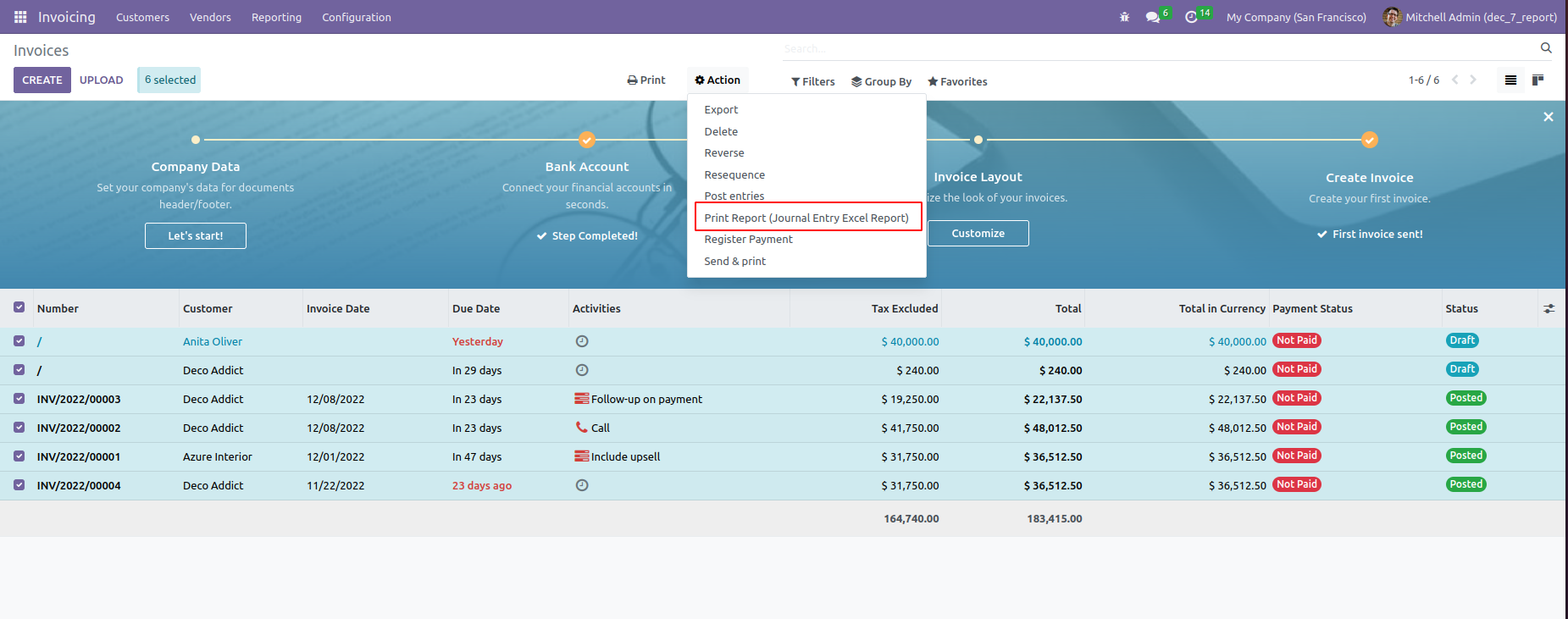Image resolution: width=1568 pixels, height=619 pixels.
Task: Go to next page arrow
Action: click(1473, 80)
